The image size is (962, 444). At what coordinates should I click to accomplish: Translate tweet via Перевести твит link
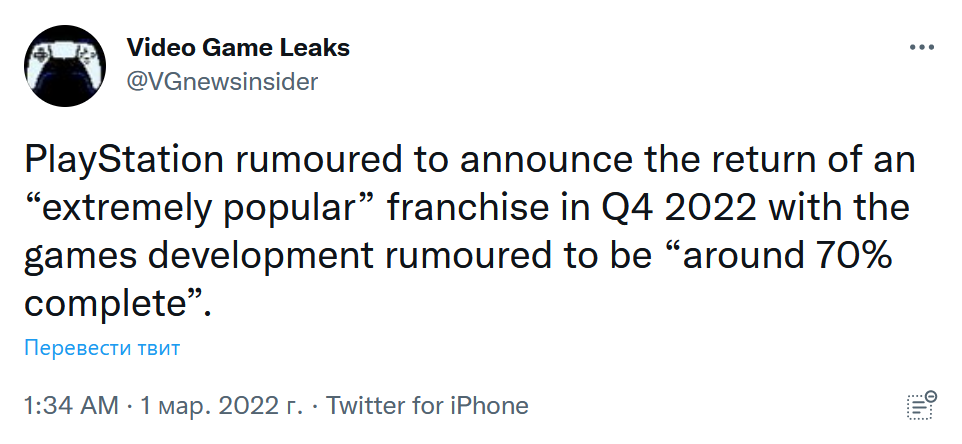point(102,348)
